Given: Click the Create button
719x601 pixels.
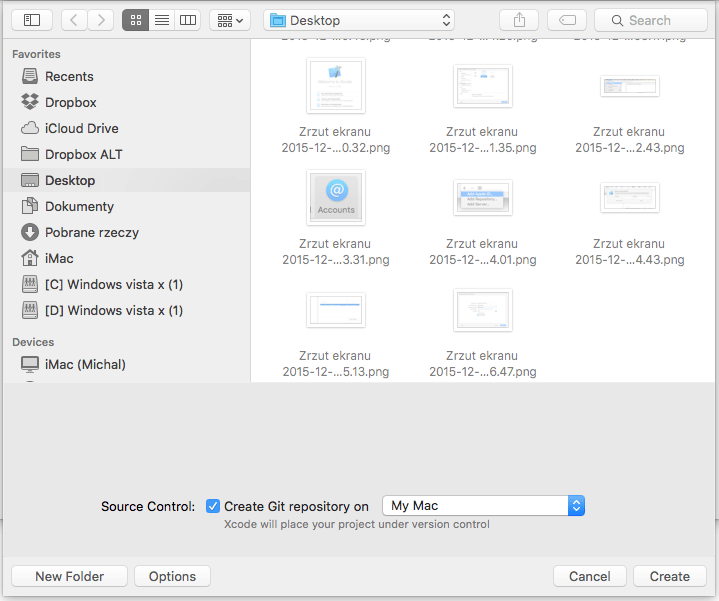Looking at the screenshot, I should pos(669,576).
